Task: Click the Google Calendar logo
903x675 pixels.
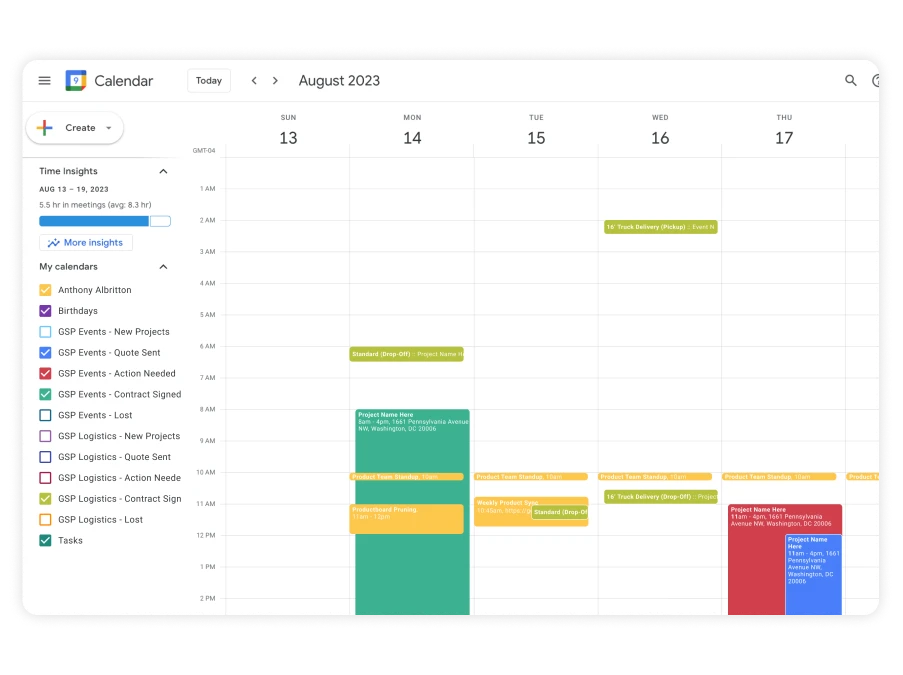Action: pyautogui.click(x=76, y=81)
